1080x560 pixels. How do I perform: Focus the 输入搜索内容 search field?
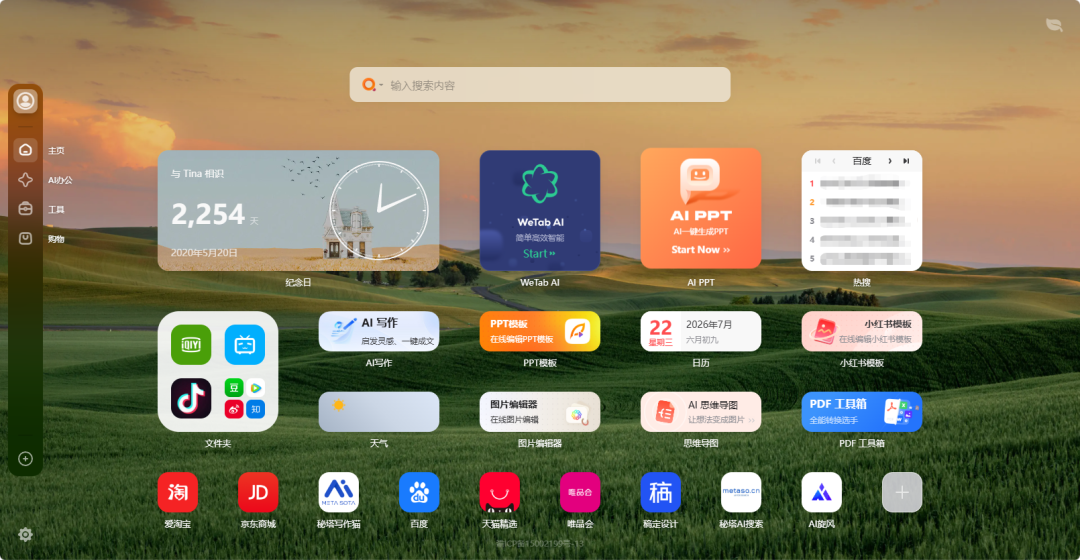[540, 85]
